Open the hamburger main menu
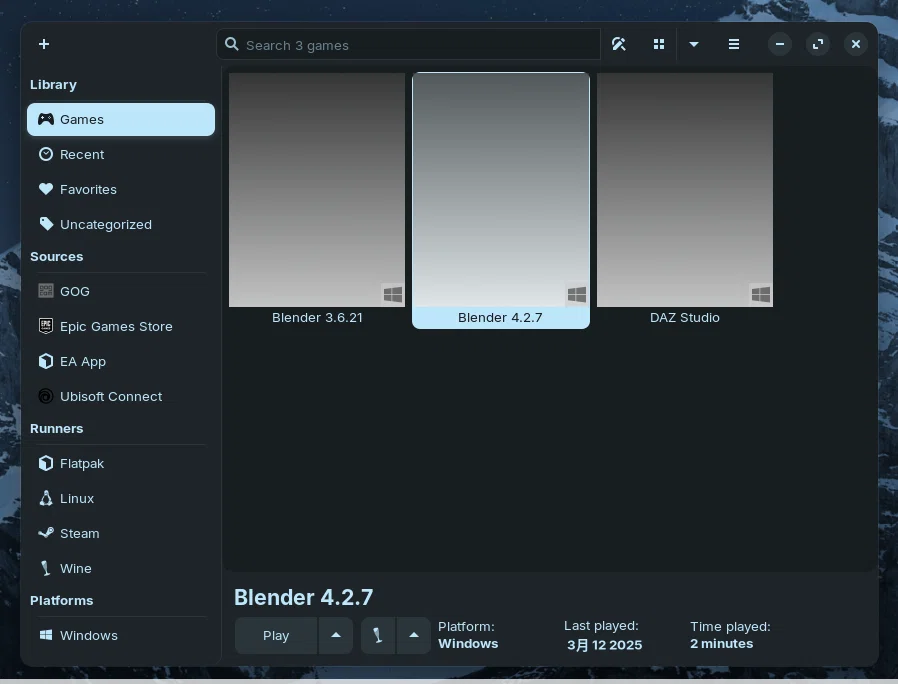 click(x=734, y=44)
